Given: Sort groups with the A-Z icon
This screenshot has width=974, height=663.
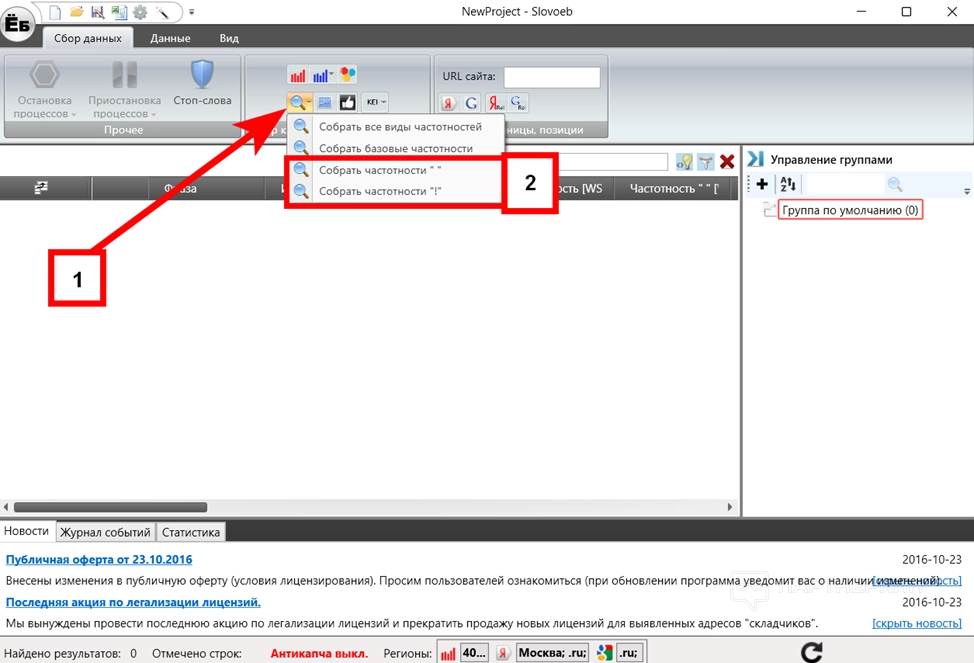Looking at the screenshot, I should (x=788, y=184).
